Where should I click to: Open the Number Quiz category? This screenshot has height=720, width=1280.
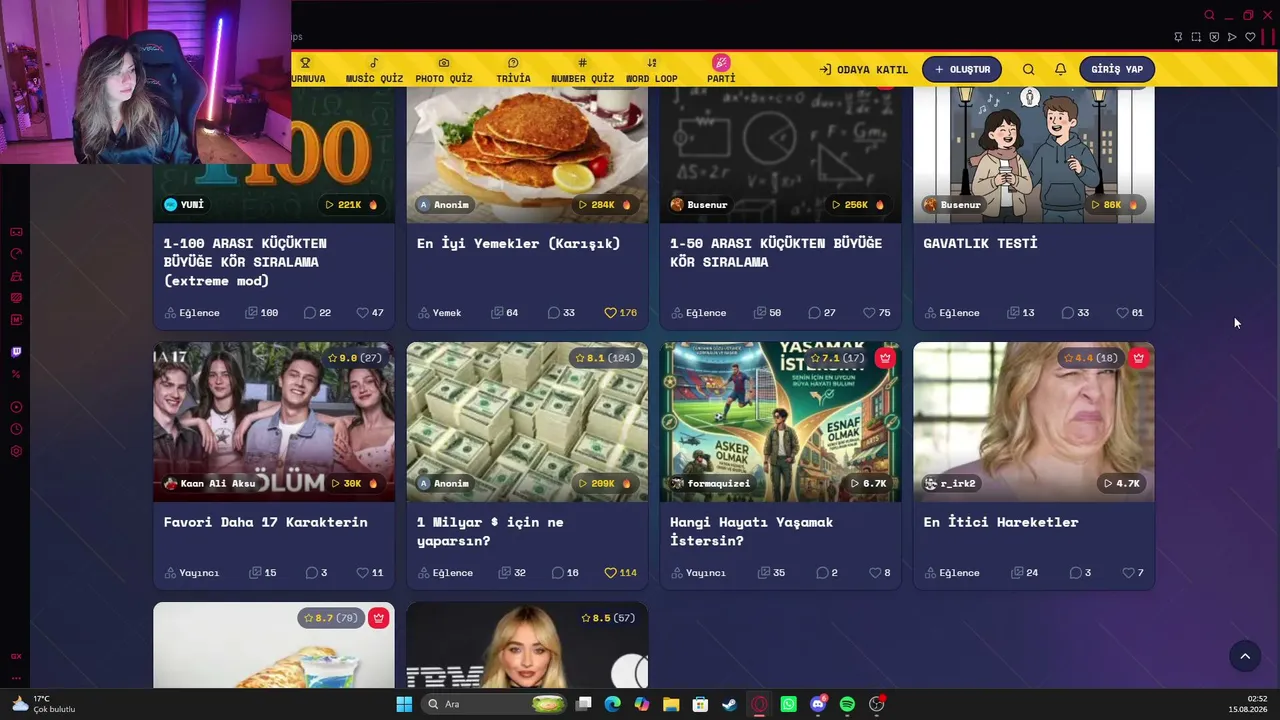coord(582,70)
